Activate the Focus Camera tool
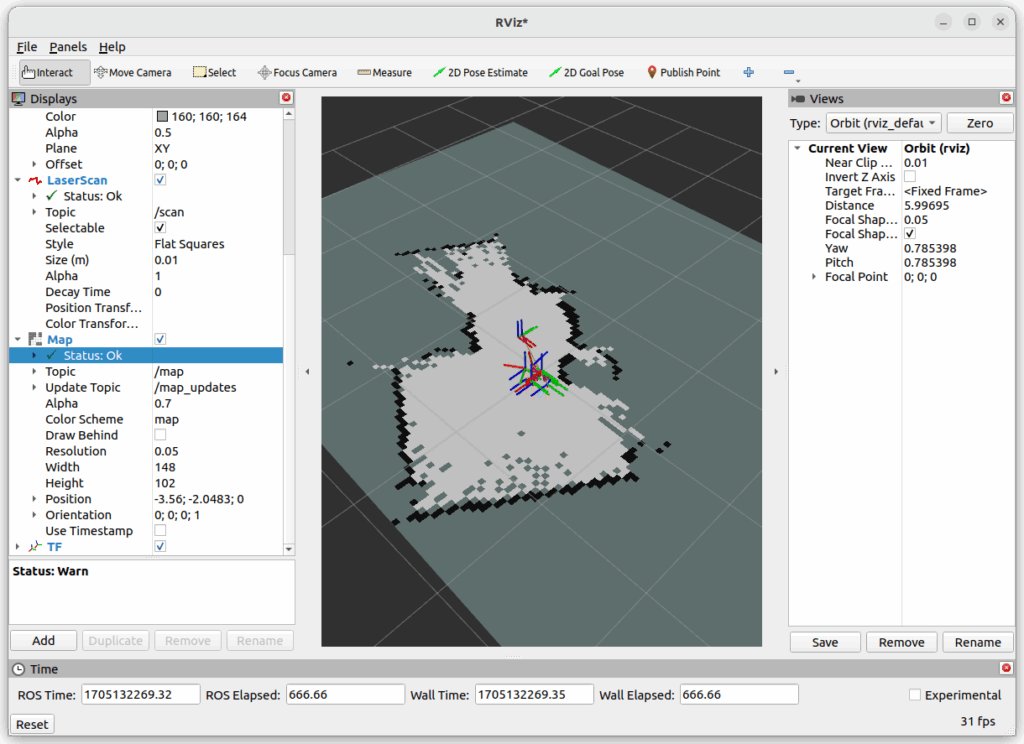 coord(297,72)
